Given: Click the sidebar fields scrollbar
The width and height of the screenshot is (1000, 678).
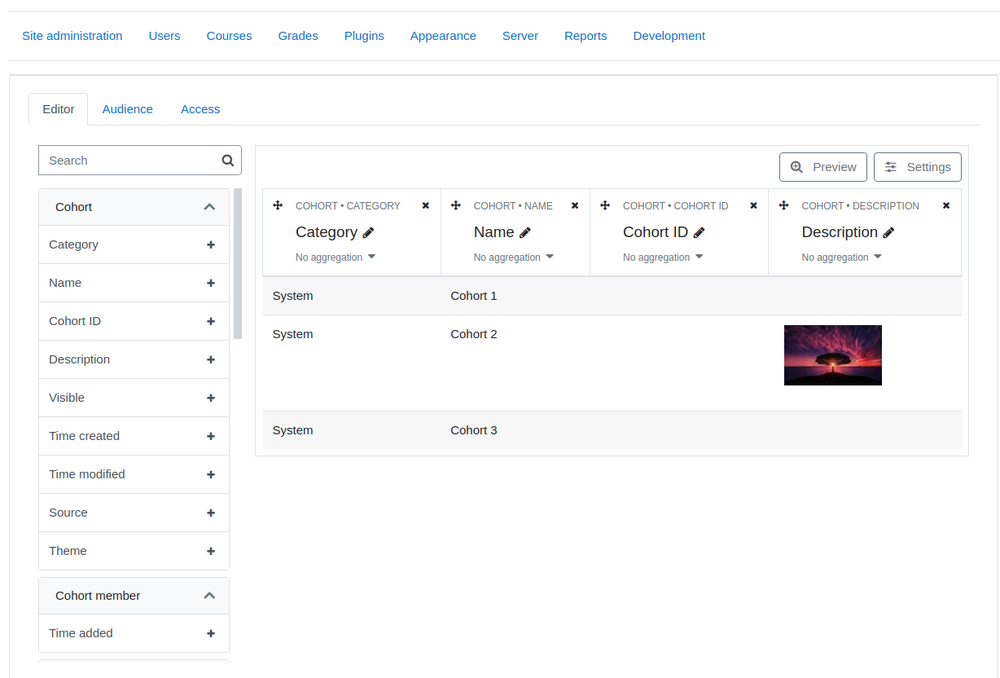Looking at the screenshot, I should (238, 263).
